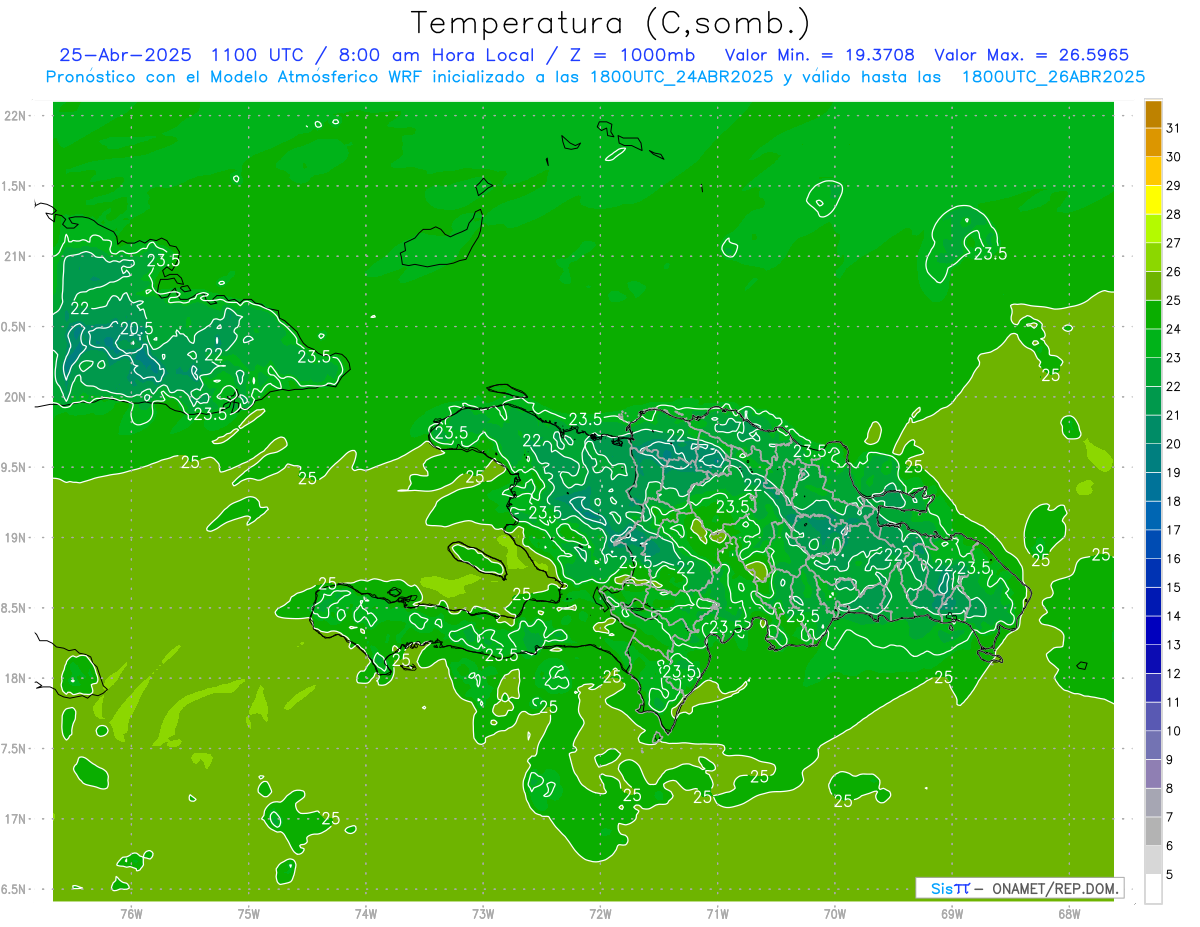Click the '72W' longitude axis label
This screenshot has width=1200, height=927.
pyautogui.click(x=600, y=914)
